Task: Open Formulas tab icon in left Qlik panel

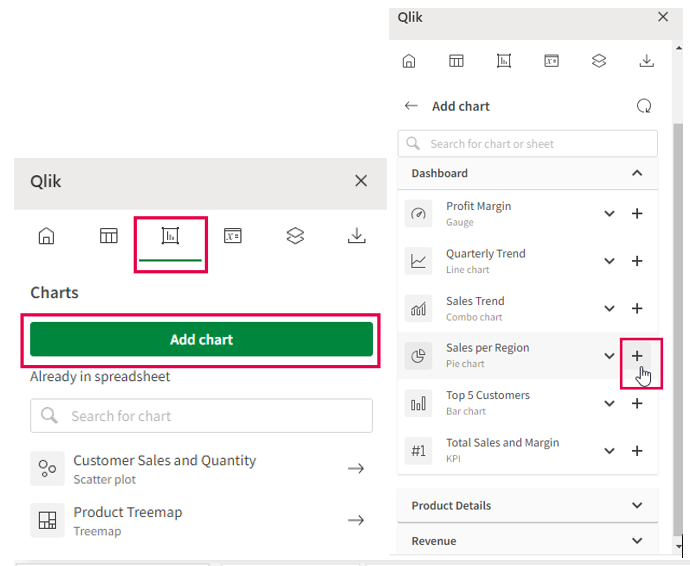Action: click(232, 236)
